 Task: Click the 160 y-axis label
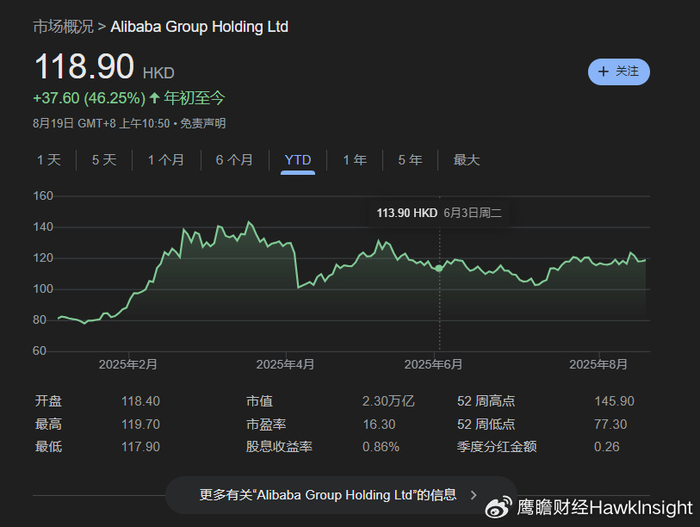tap(43, 196)
